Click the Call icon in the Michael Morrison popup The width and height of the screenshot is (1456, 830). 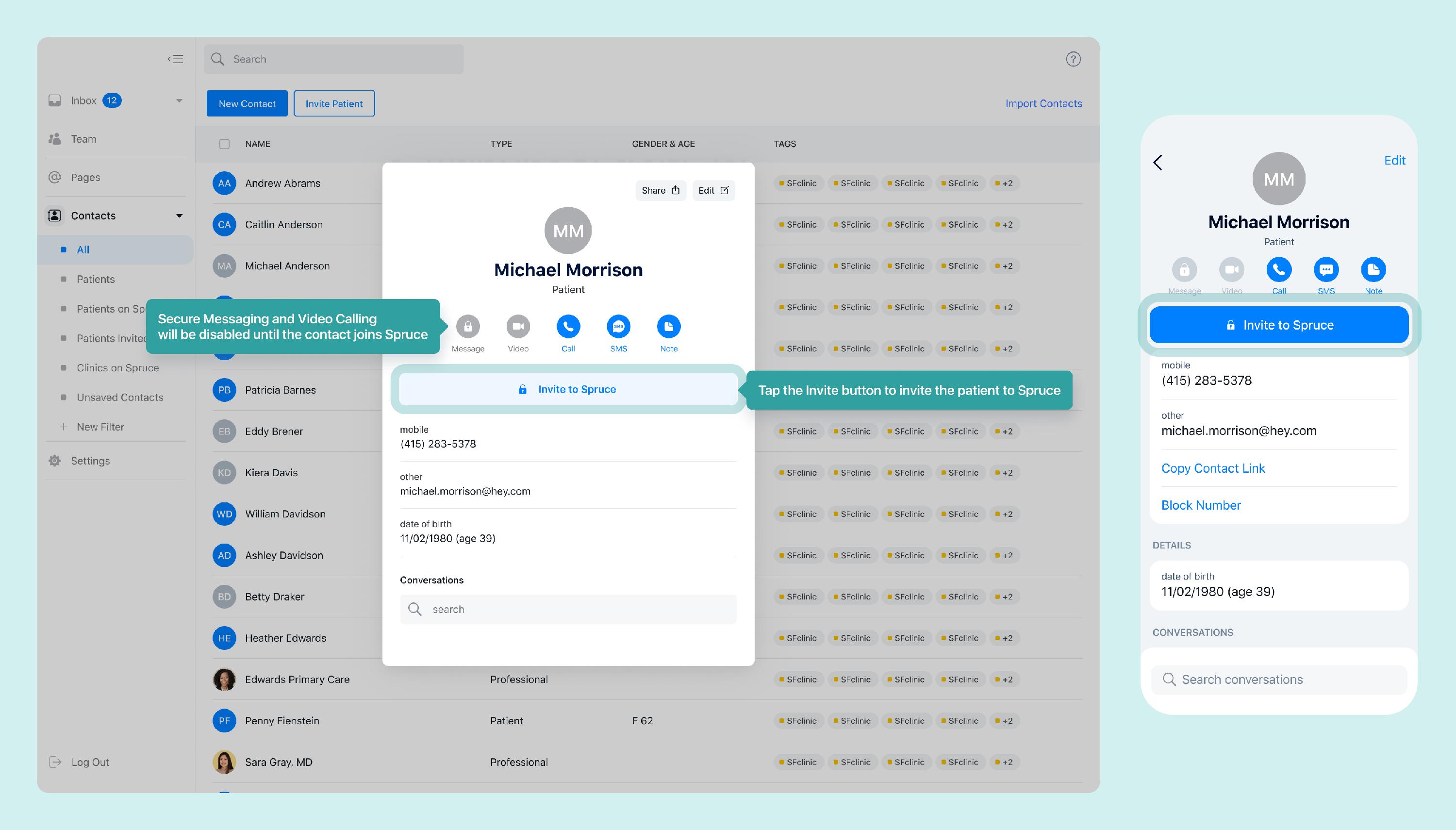click(x=568, y=327)
